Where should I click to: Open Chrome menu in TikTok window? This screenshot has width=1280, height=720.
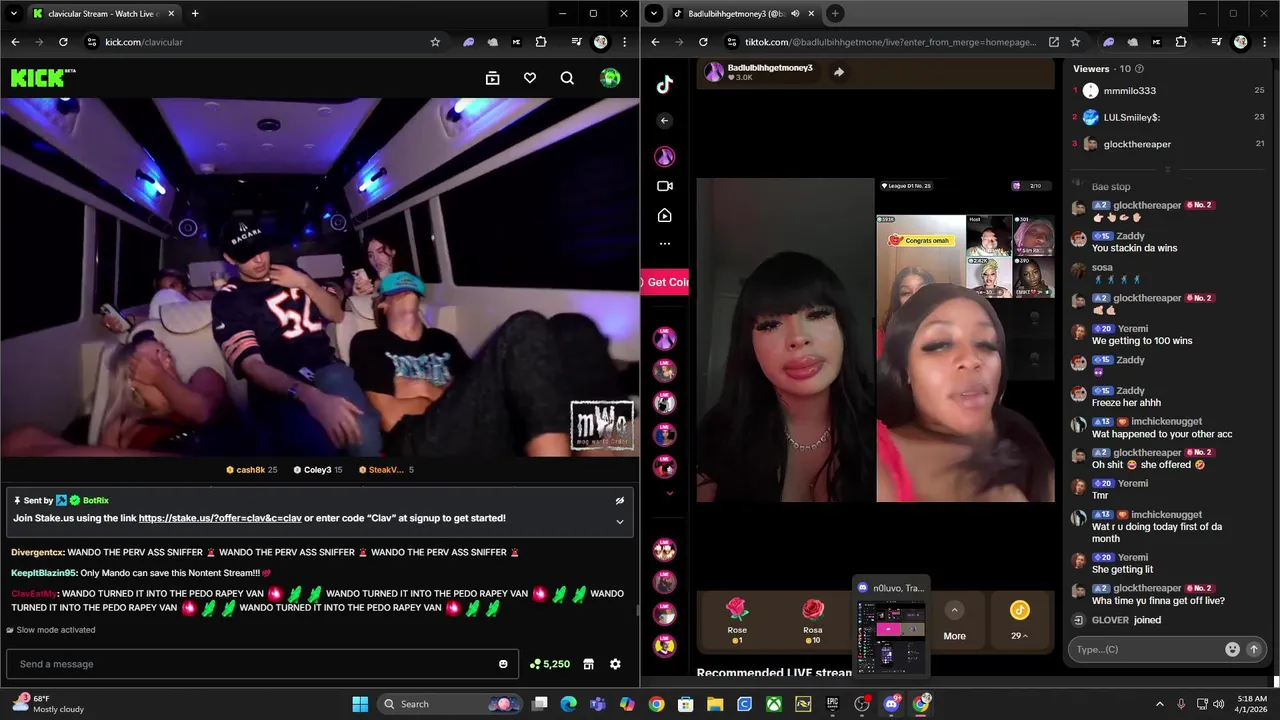[1265, 42]
